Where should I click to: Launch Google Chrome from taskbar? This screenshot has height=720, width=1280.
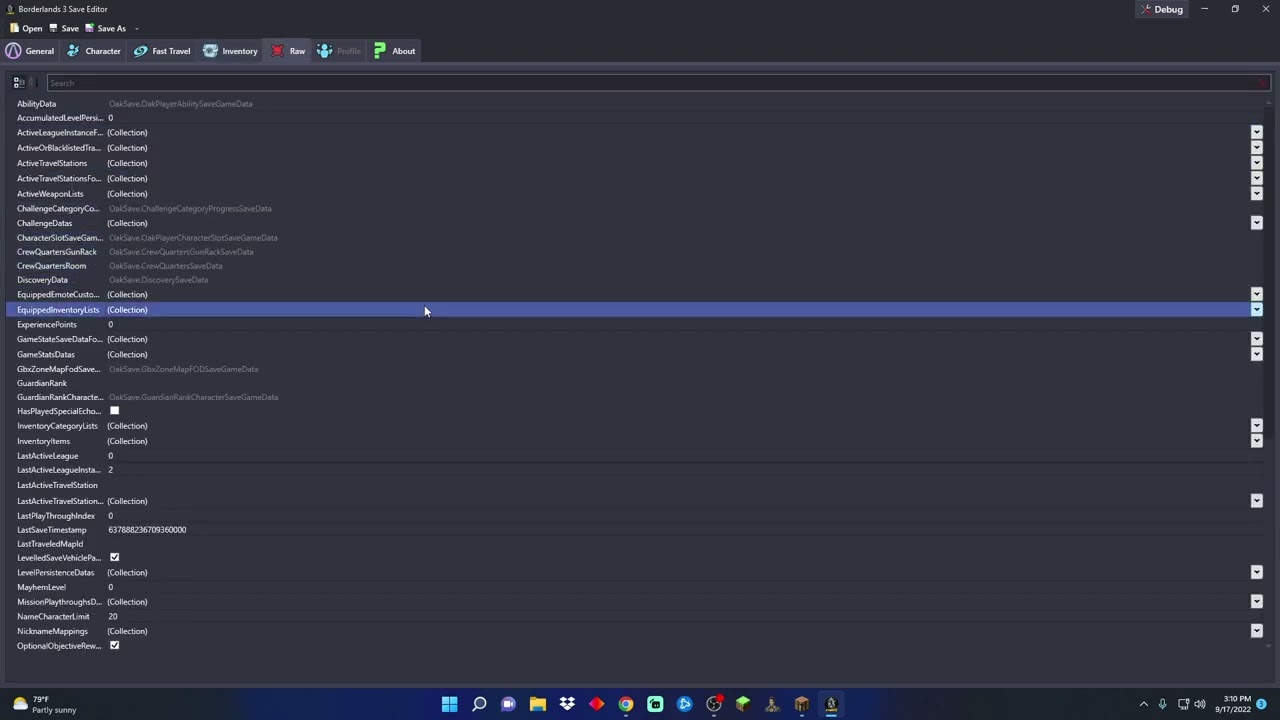(625, 704)
